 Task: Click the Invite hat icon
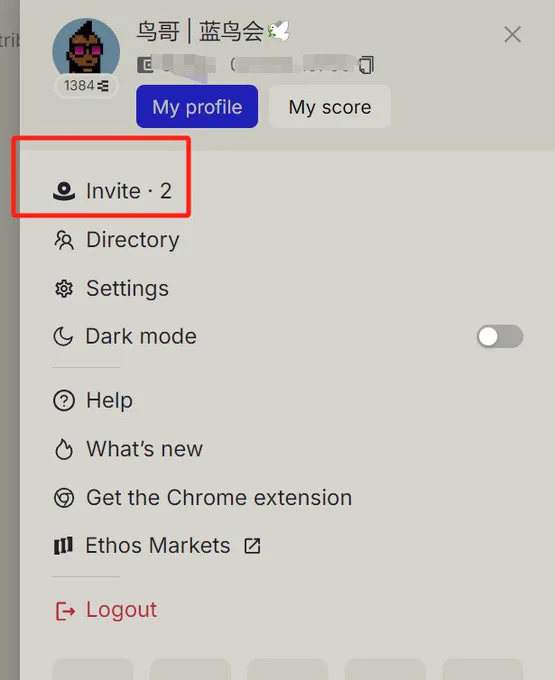[64, 191]
